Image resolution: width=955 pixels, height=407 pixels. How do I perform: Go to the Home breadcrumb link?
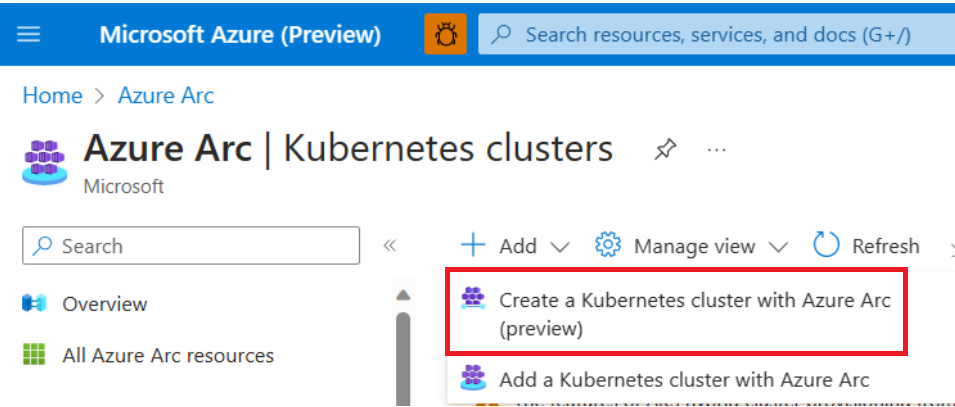click(52, 96)
